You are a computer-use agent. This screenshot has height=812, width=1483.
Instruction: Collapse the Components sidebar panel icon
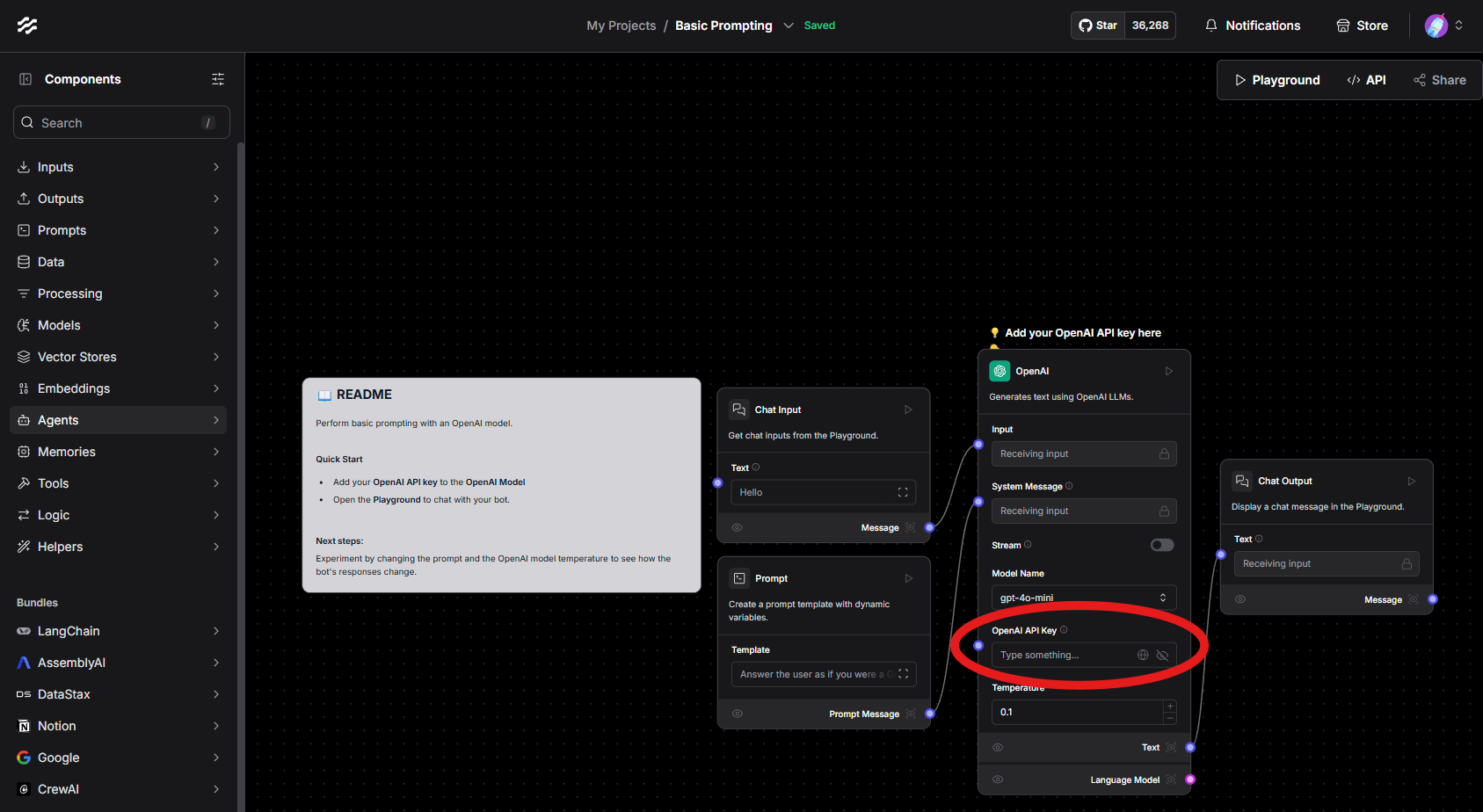coord(25,79)
